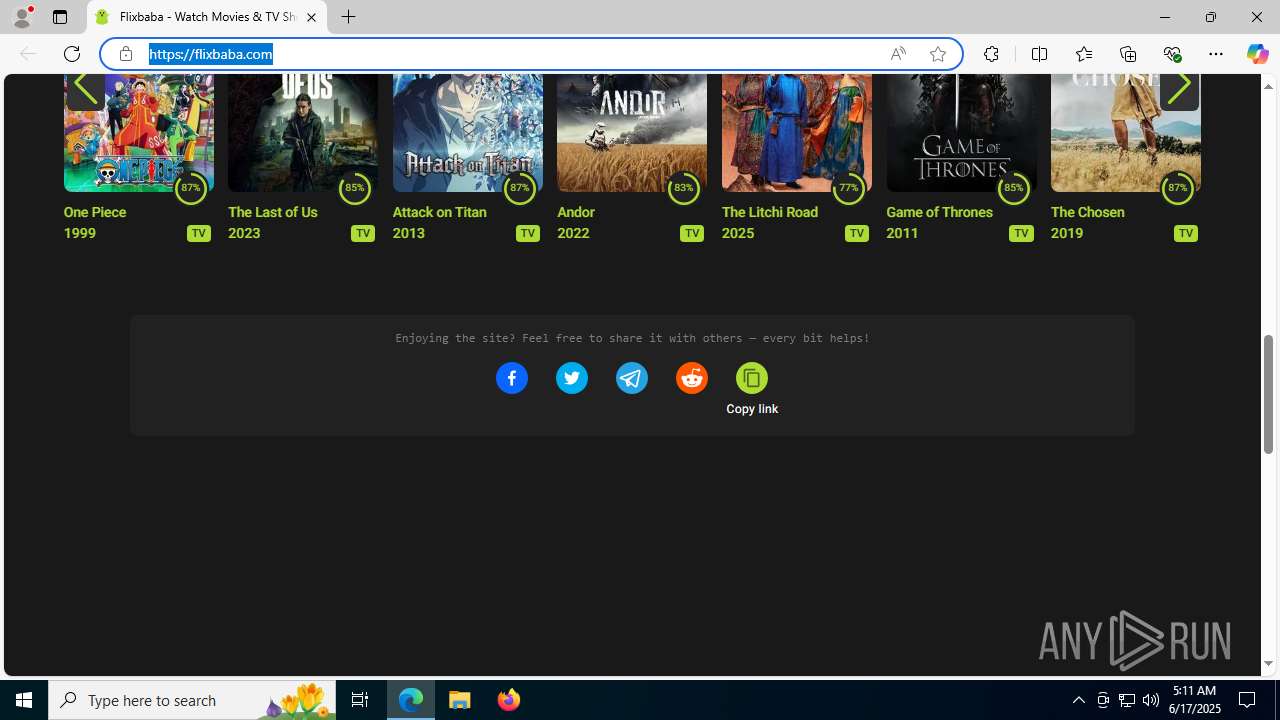The width and height of the screenshot is (1280, 720).
Task: Close the Flixbaba tab
Action: tap(311, 17)
